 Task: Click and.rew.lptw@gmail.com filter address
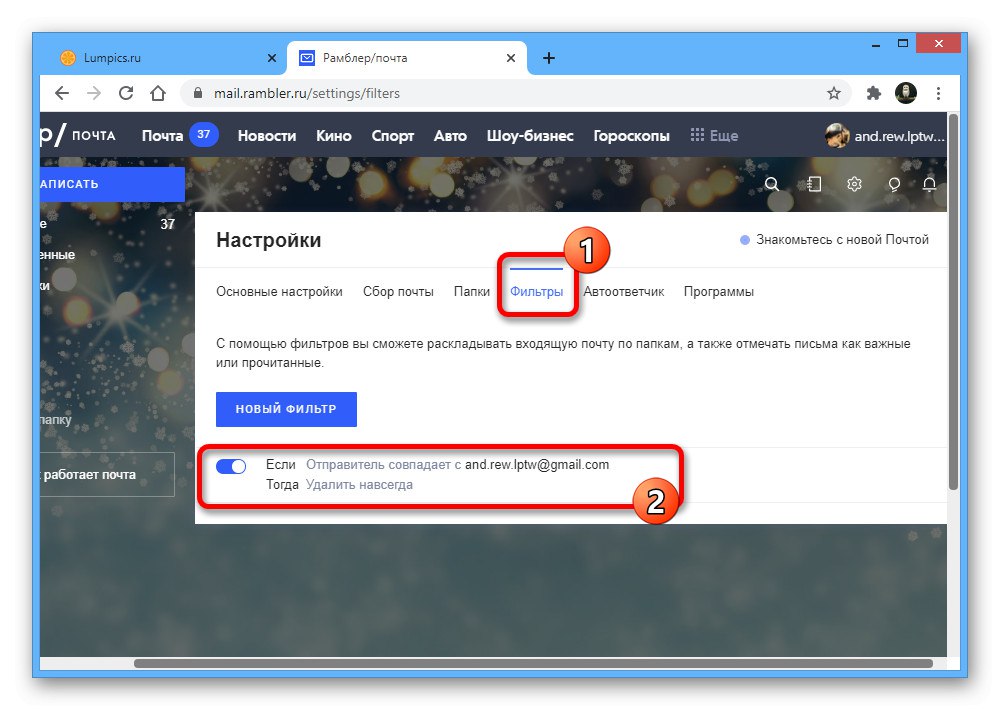click(537, 464)
